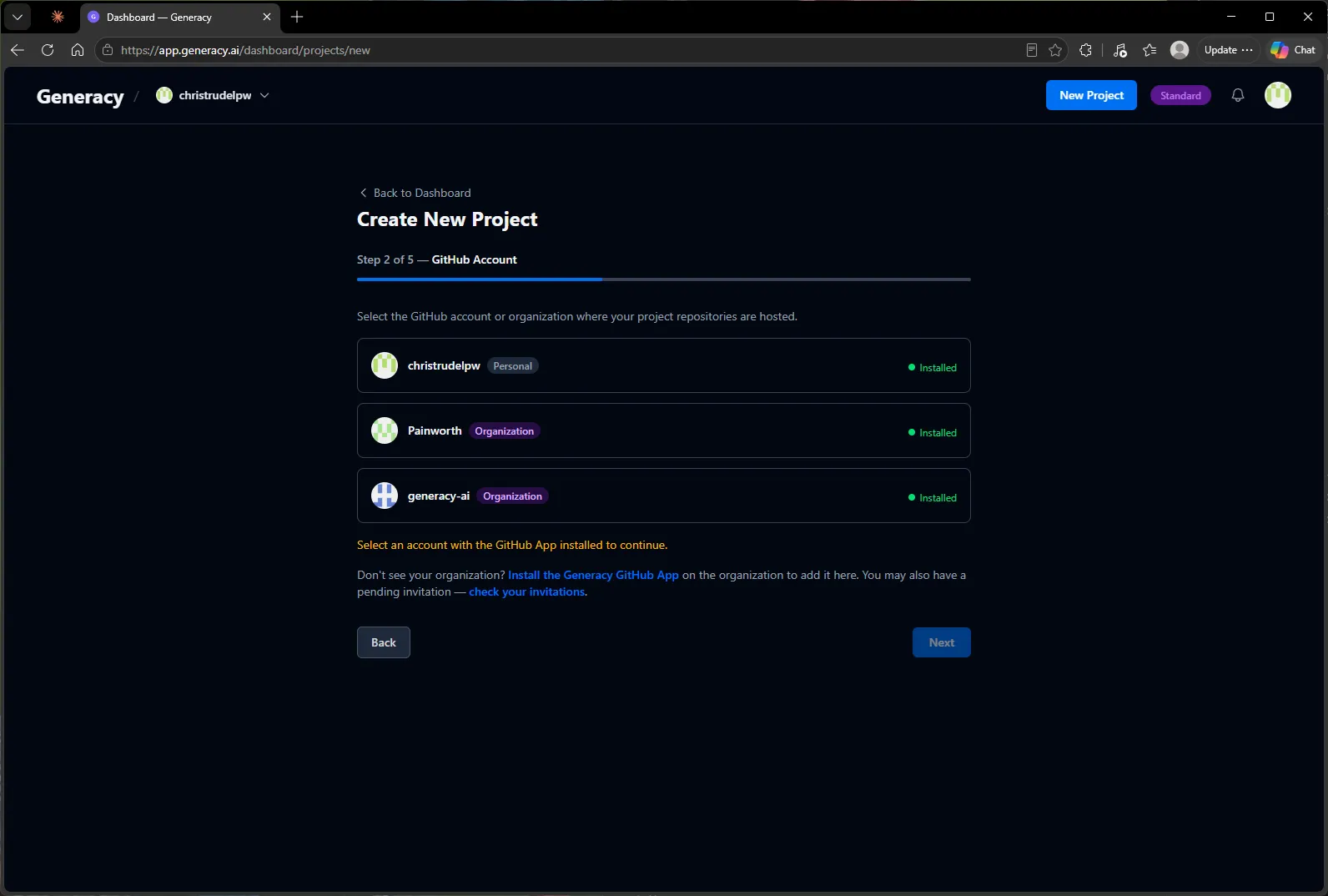Screen dimensions: 1328x896
Task: Reload the page with the refresh icon
Action: click(x=48, y=50)
